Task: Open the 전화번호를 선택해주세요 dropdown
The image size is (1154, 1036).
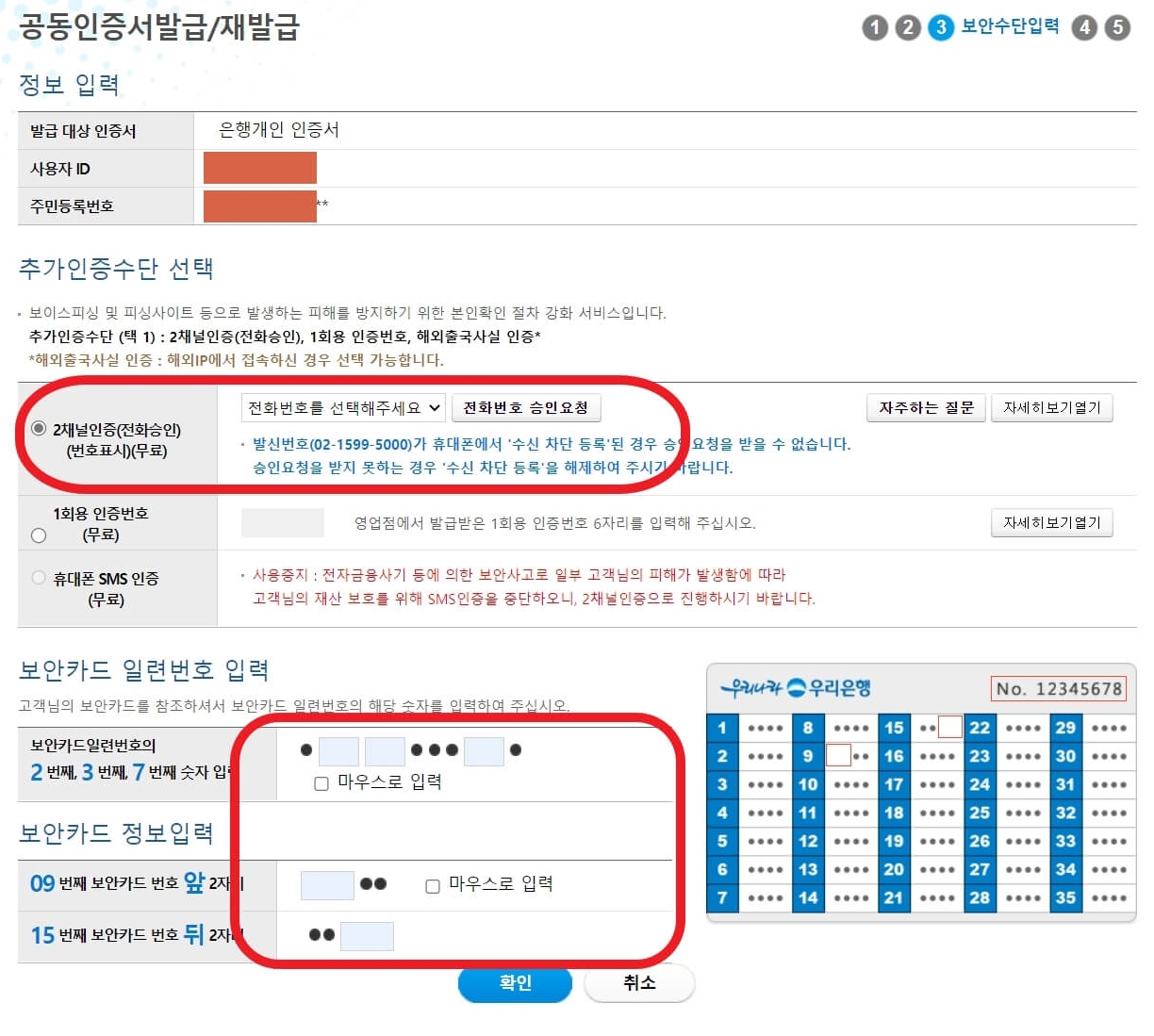Action: coord(341,408)
